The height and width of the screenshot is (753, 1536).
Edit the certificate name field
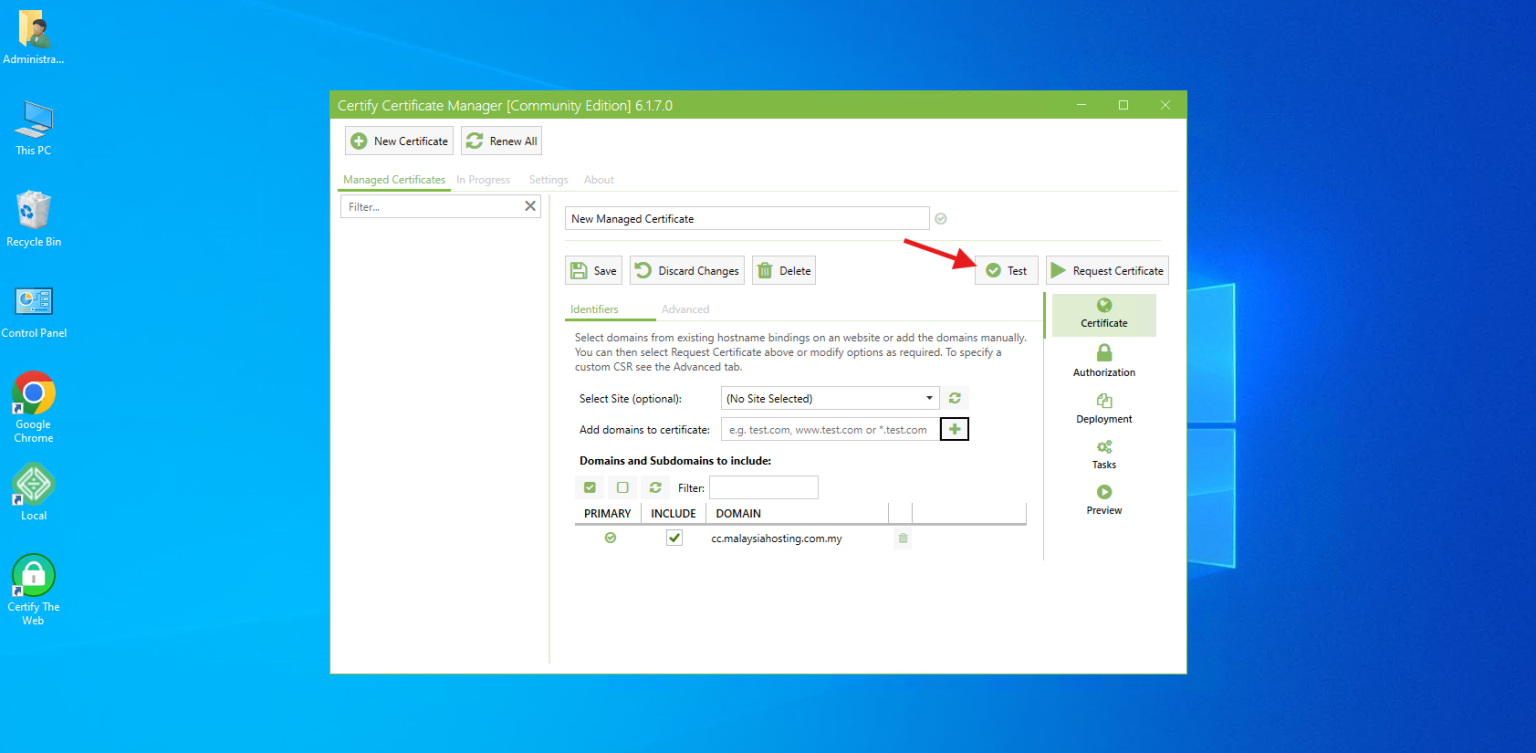(747, 217)
